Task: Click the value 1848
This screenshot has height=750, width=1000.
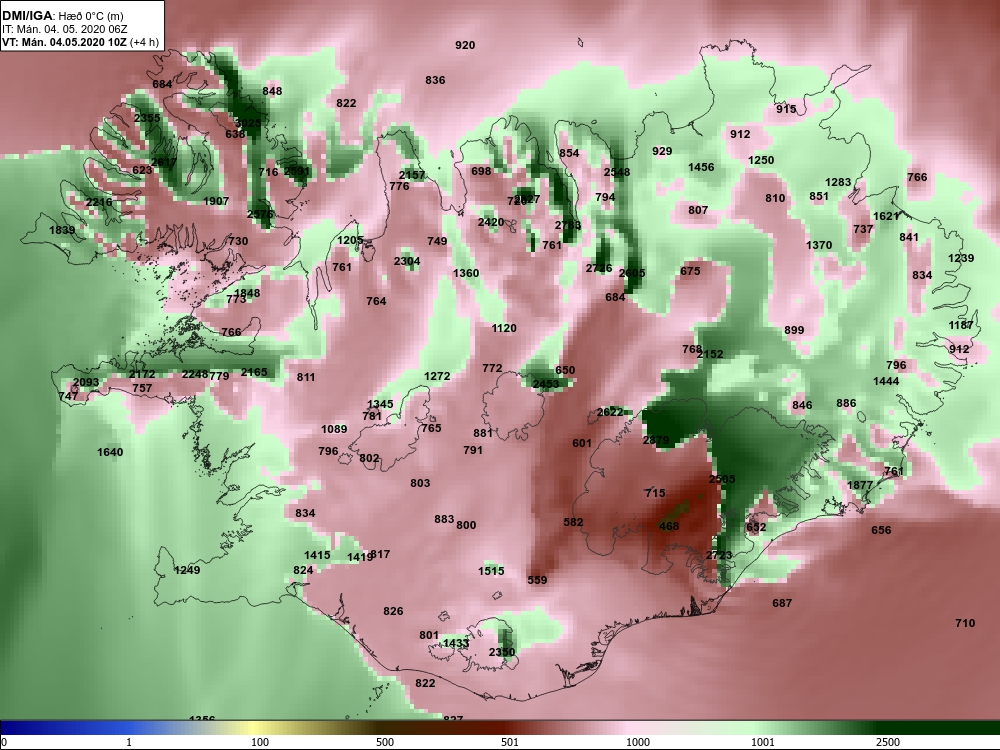Action: click(247, 293)
